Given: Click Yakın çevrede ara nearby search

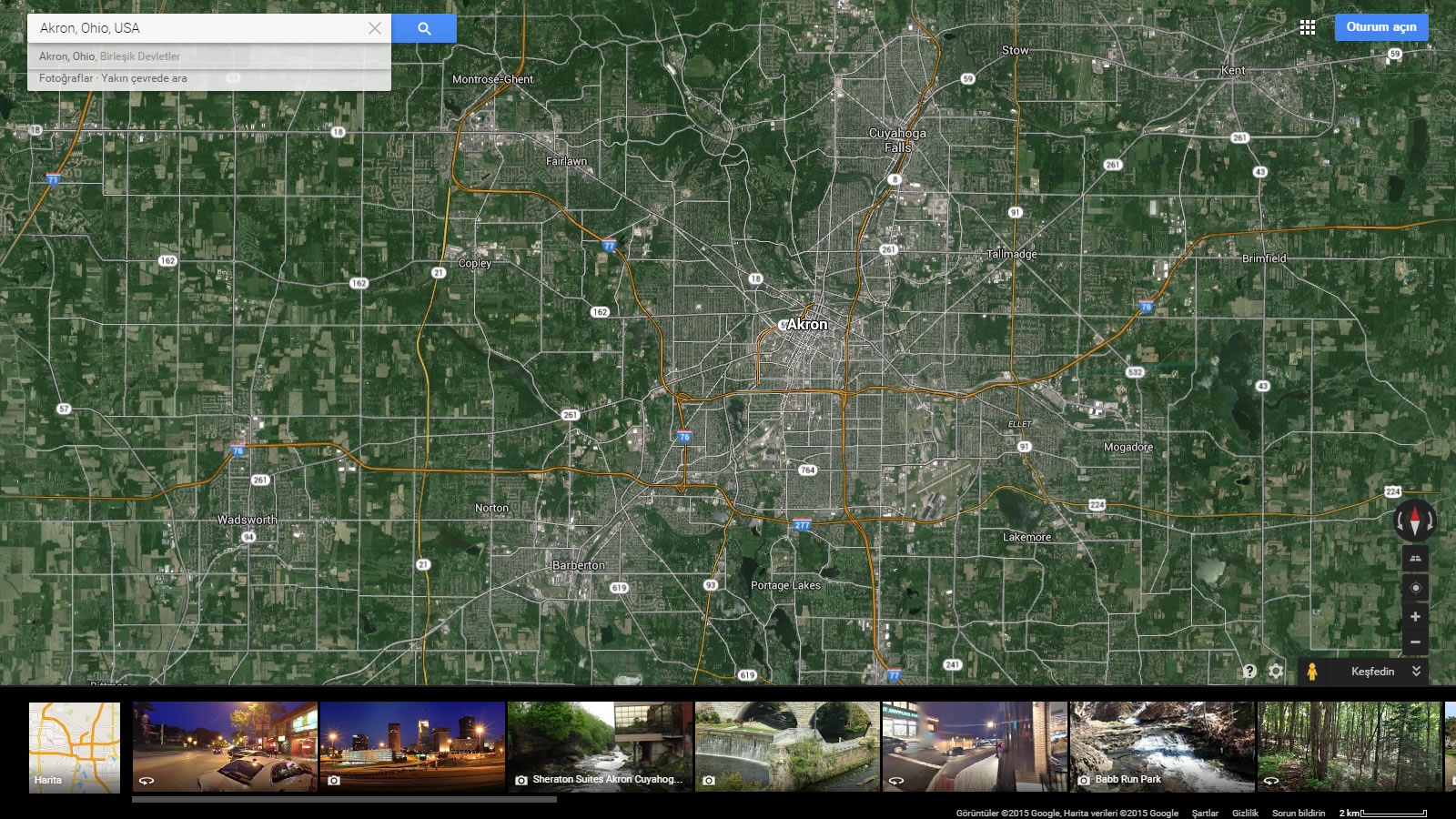Looking at the screenshot, I should [x=144, y=78].
